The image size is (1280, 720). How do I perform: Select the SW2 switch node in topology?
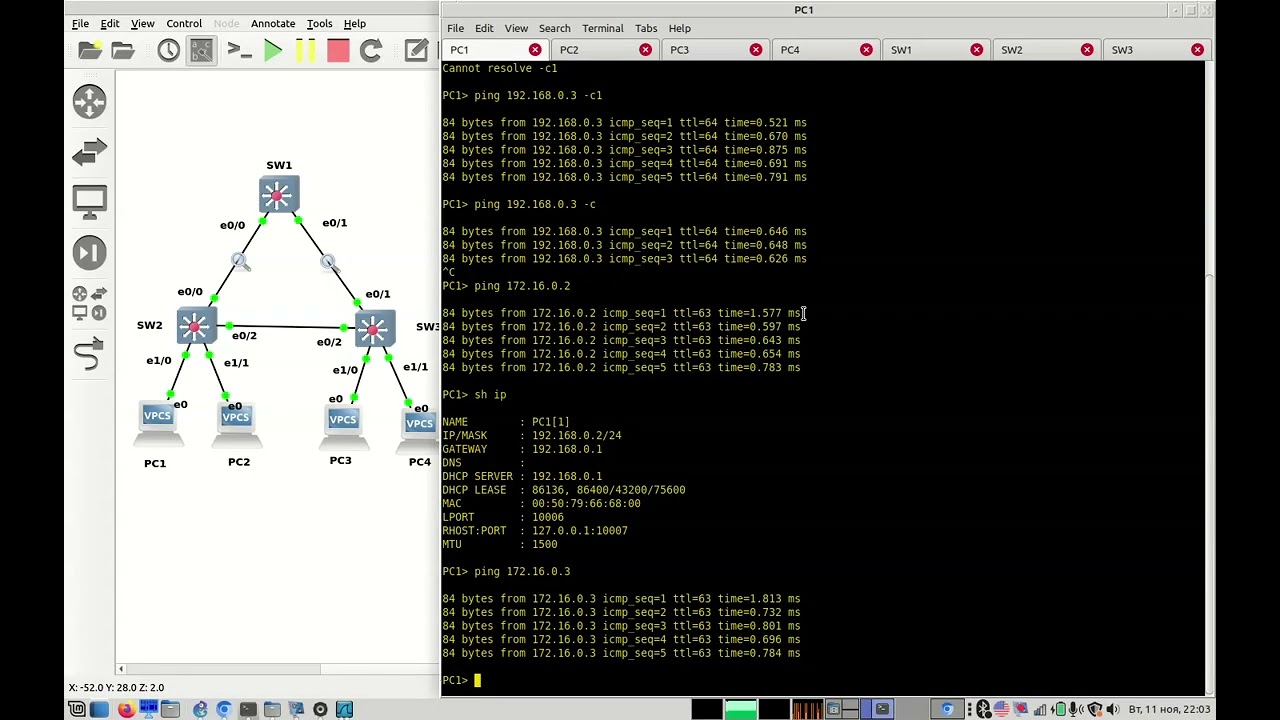pos(196,326)
